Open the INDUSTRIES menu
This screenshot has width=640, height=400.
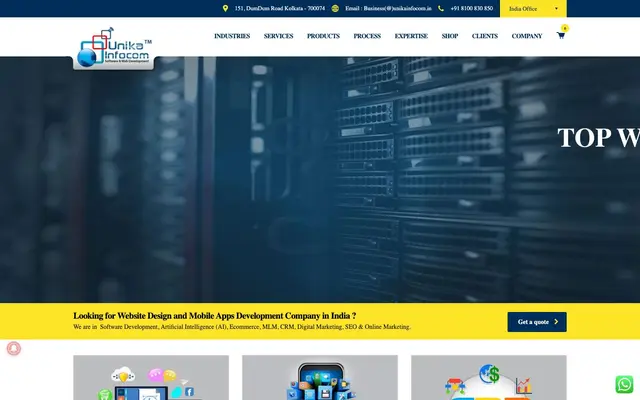[232, 36]
